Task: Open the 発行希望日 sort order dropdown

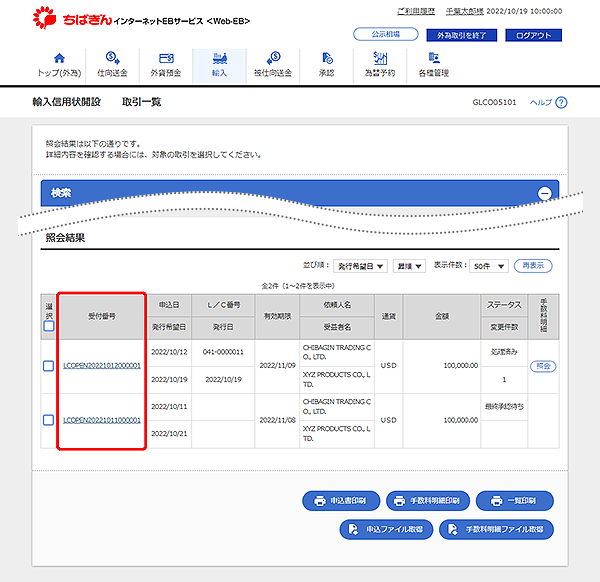Action: [x=360, y=266]
